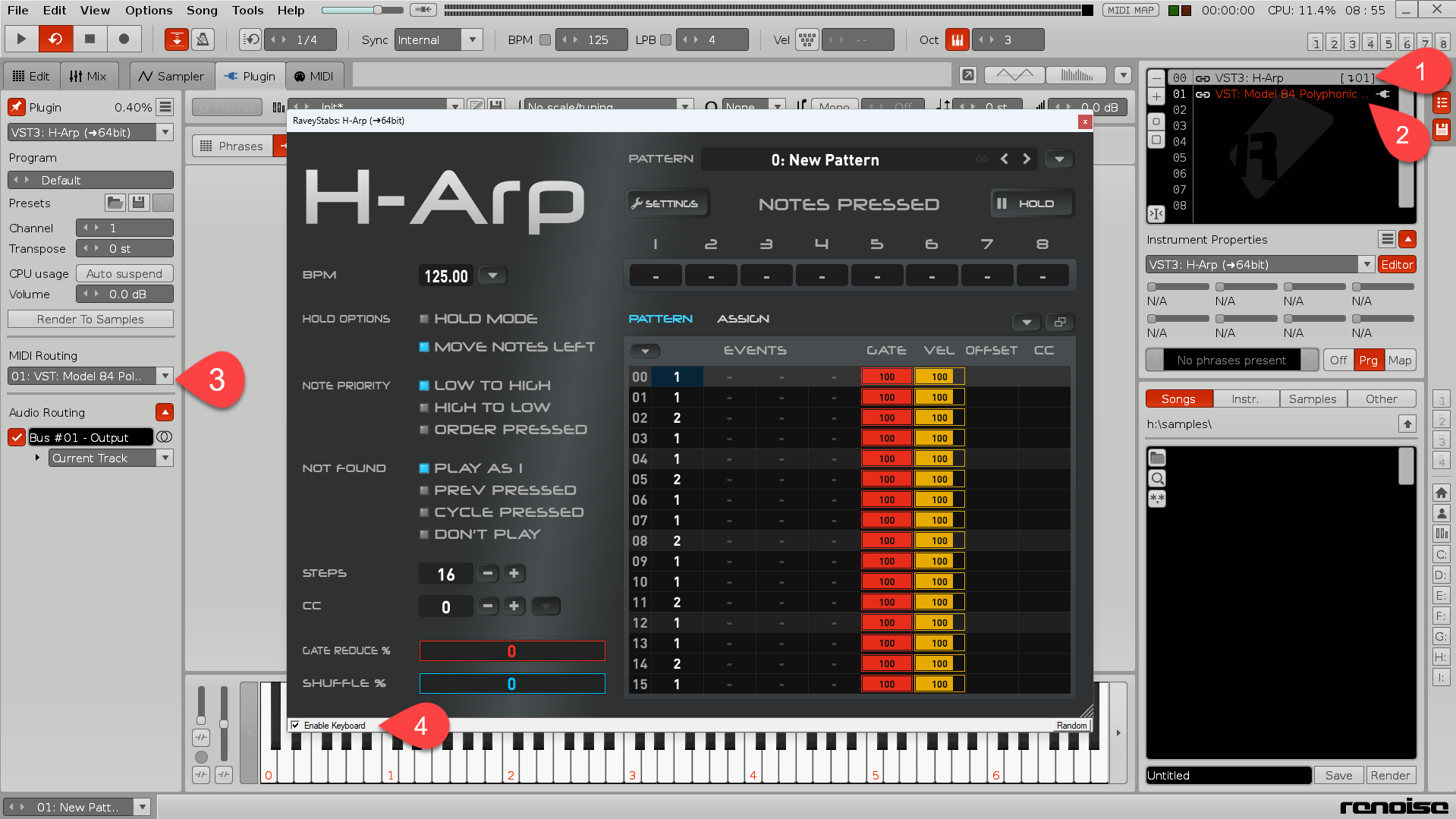This screenshot has width=1456, height=819.
Task: Open MIDI Routing target dropdown
Action: 165,376
